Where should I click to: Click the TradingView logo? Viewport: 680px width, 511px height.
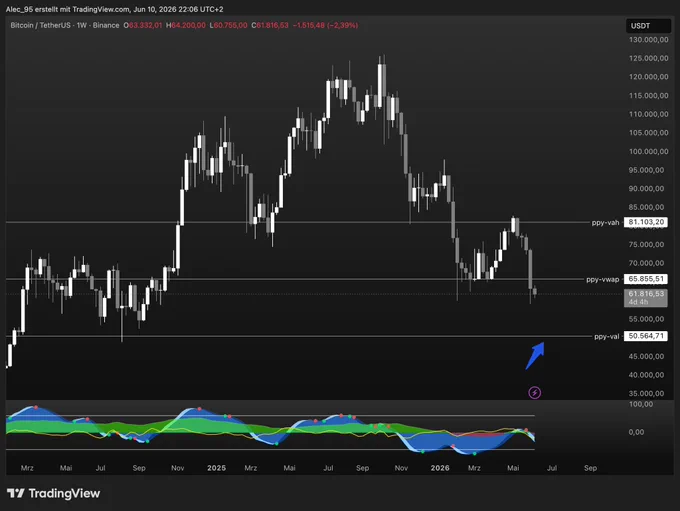tap(53, 493)
